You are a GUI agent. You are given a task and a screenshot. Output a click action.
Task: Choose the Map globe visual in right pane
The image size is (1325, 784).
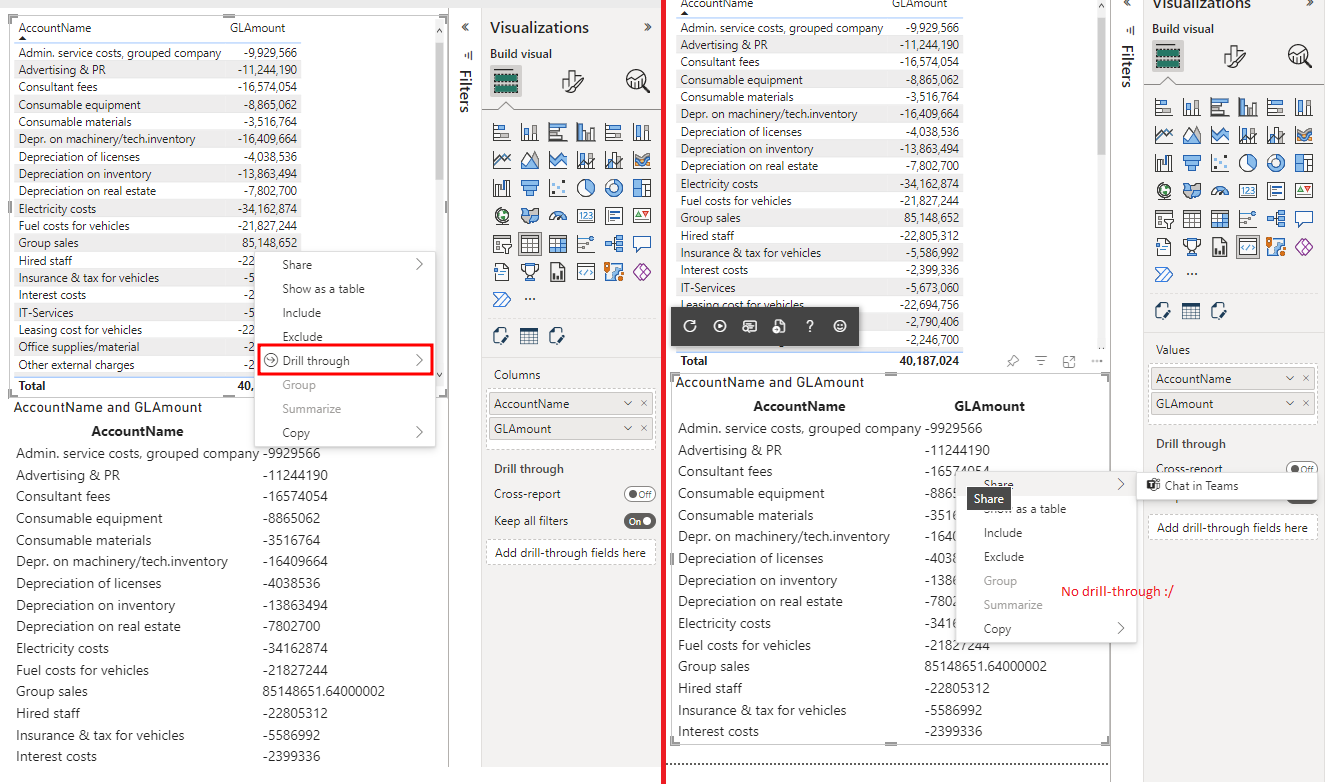(x=1164, y=191)
